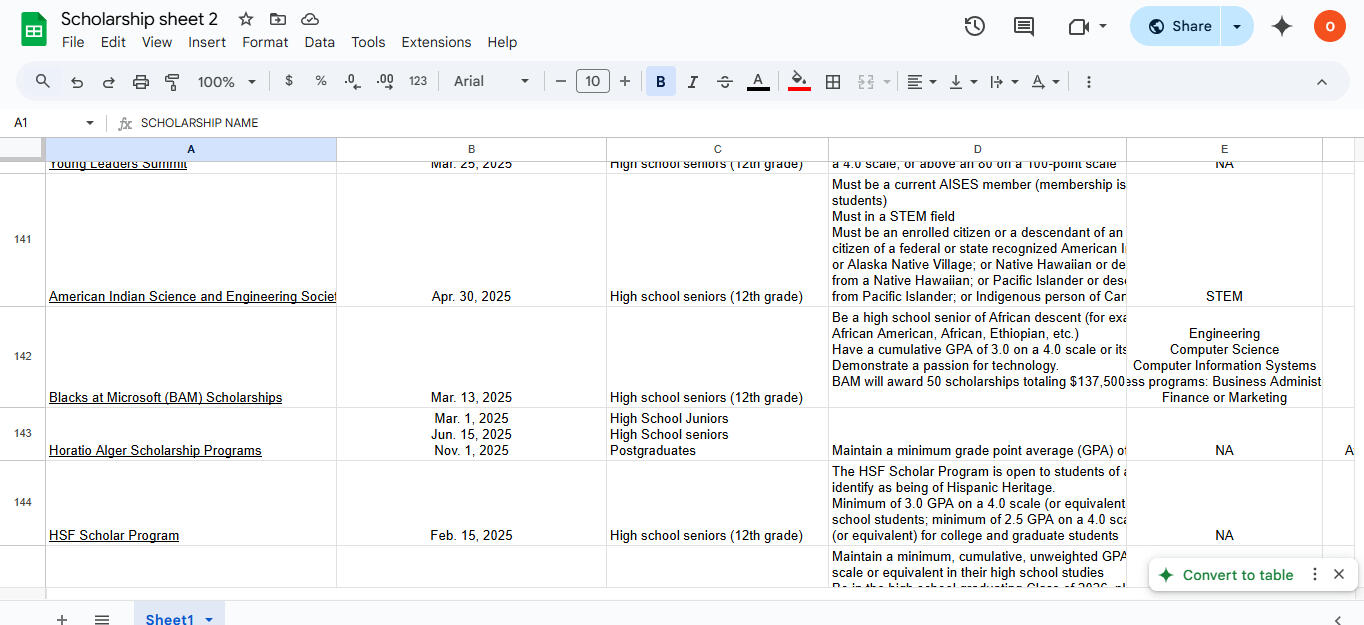Open the fill color picker

[x=799, y=82]
